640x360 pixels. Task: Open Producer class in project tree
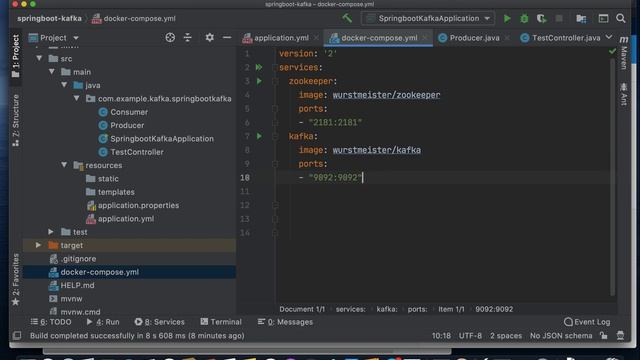coord(127,125)
